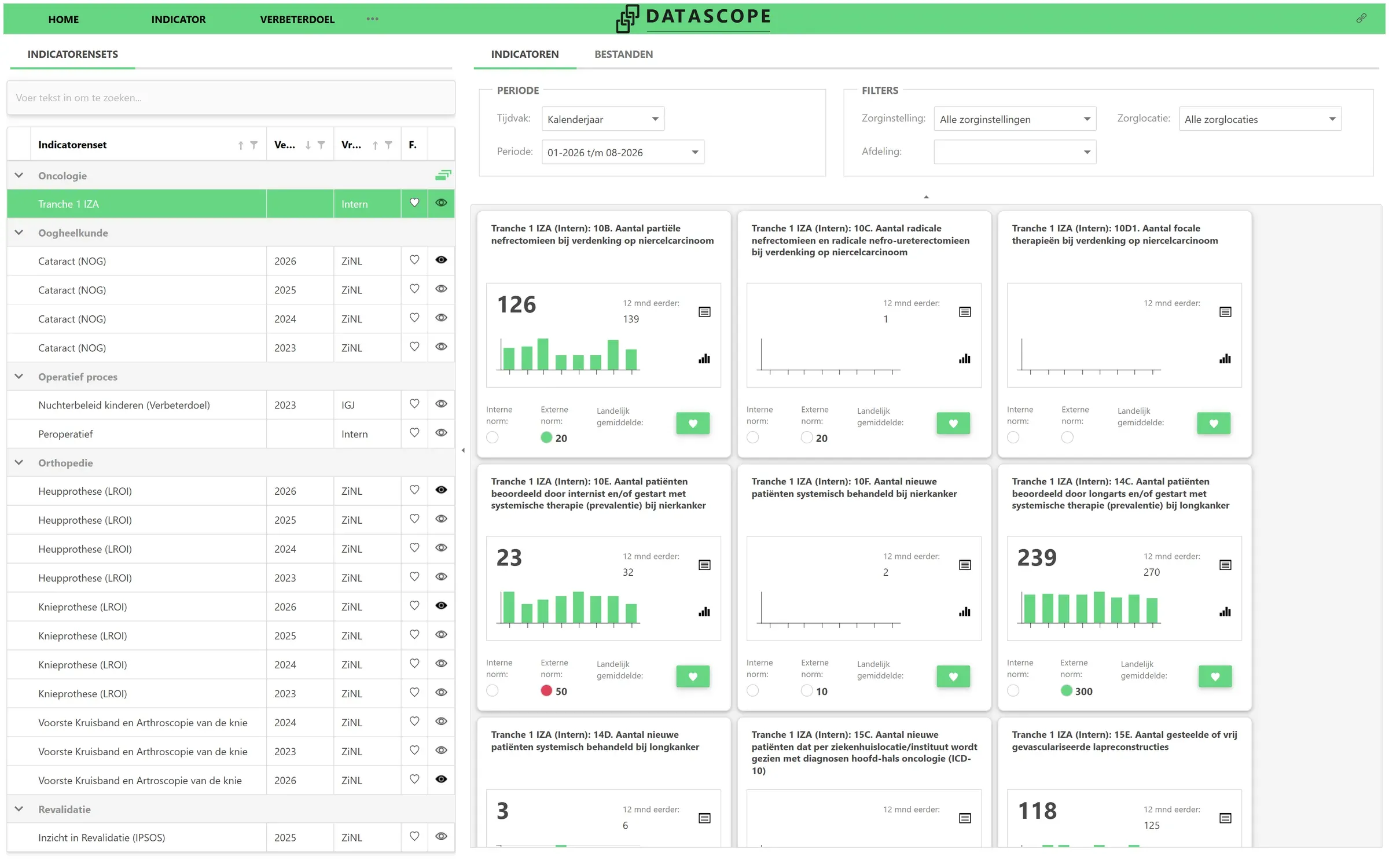Image resolution: width=1389 pixels, height=868 pixels.
Task: Click green favorite button on 10E card
Action: (x=693, y=676)
